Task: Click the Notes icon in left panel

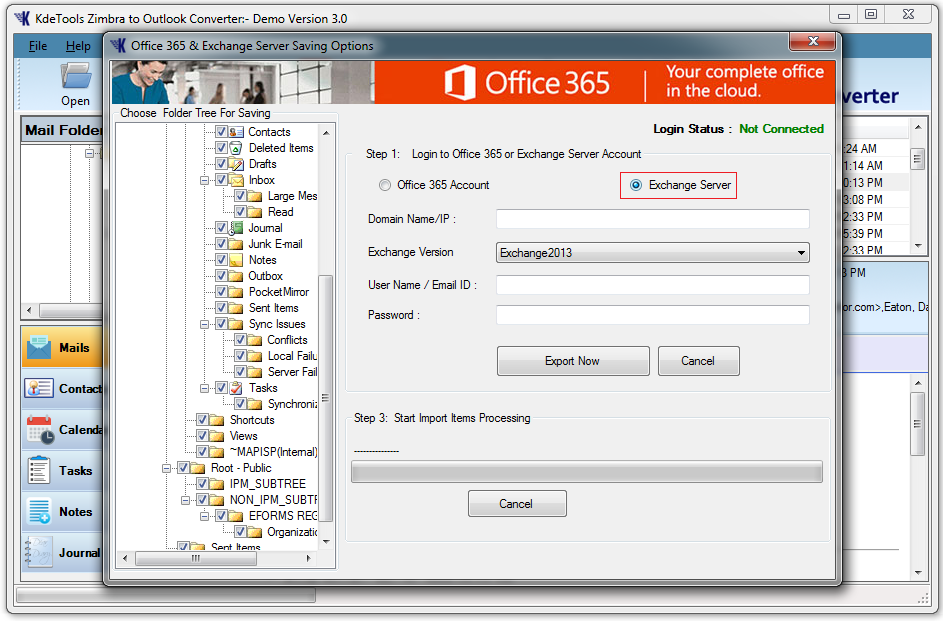Action: click(39, 511)
